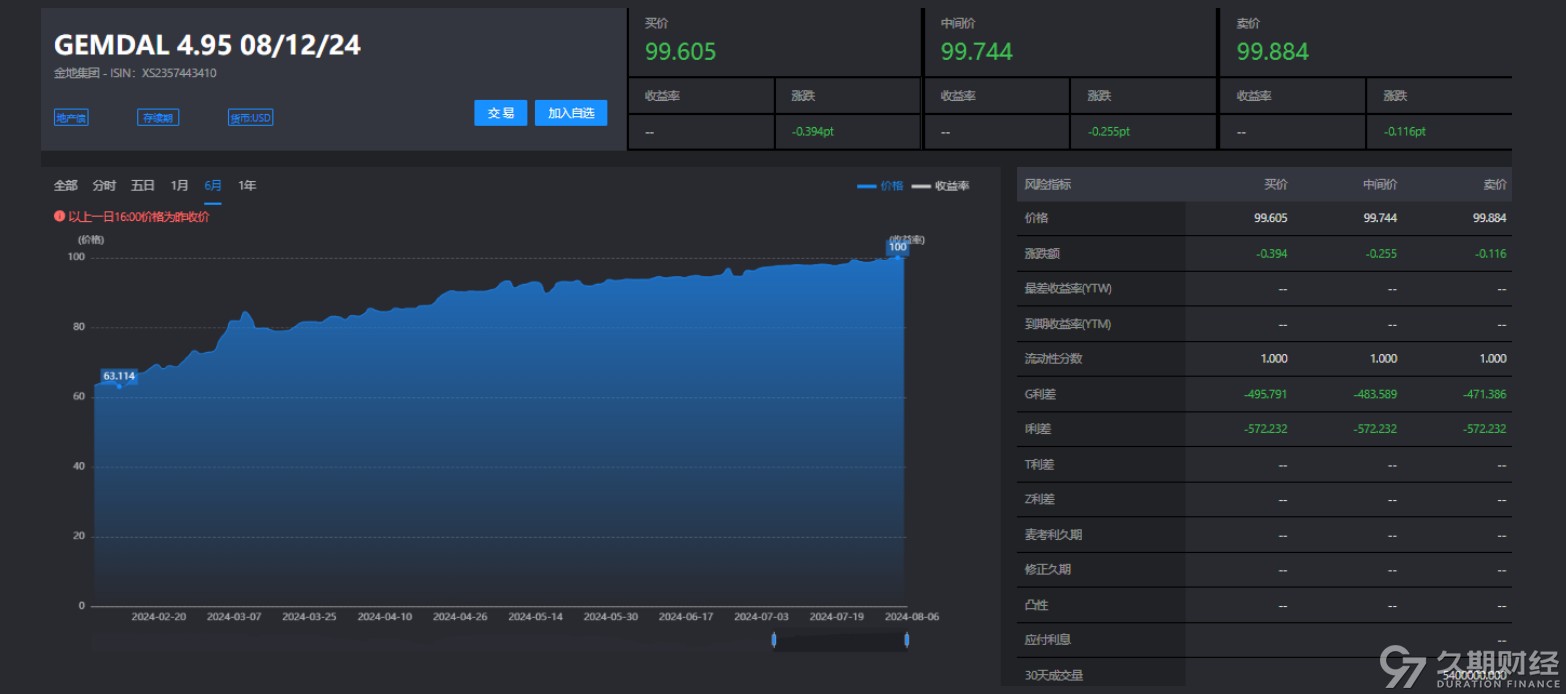Screen dimensions: 1566x694
Task: Select the 分时 chart tab
Action: click(x=104, y=185)
